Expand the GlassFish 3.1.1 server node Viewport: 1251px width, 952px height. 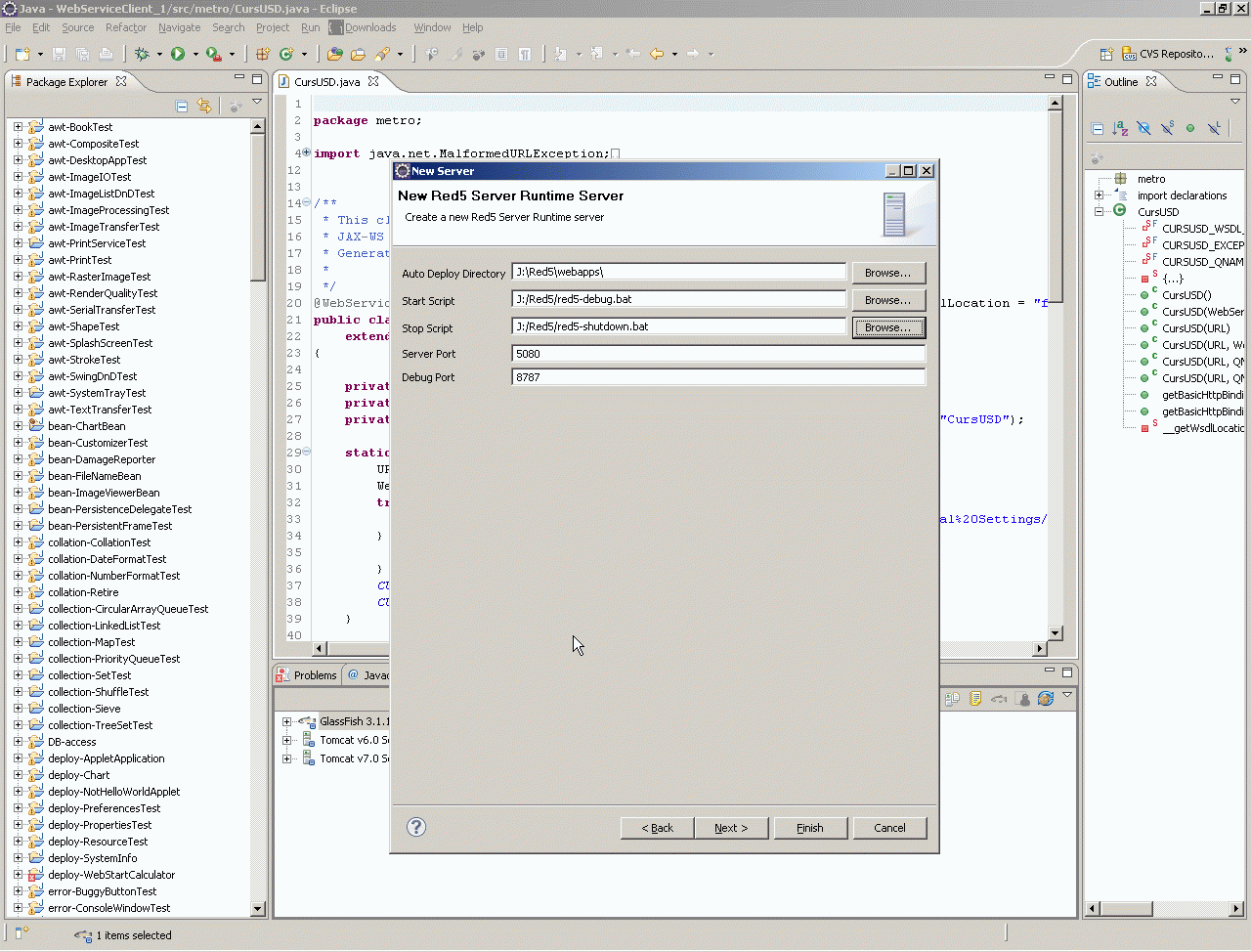[x=287, y=722]
